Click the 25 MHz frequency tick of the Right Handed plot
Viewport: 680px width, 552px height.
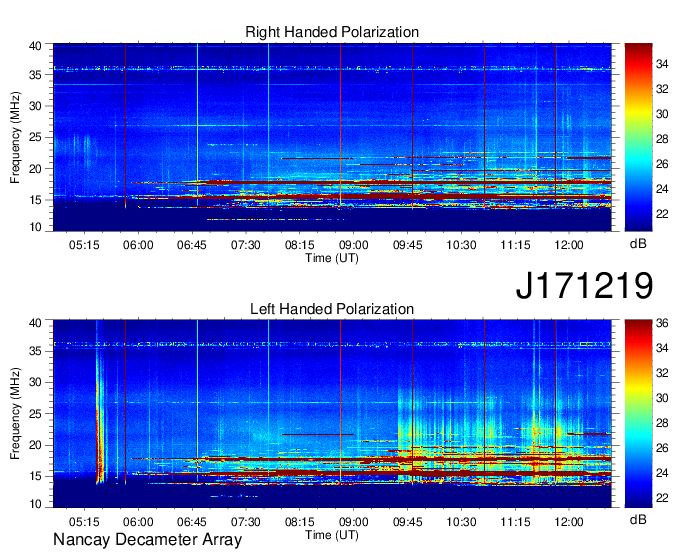click(x=35, y=137)
